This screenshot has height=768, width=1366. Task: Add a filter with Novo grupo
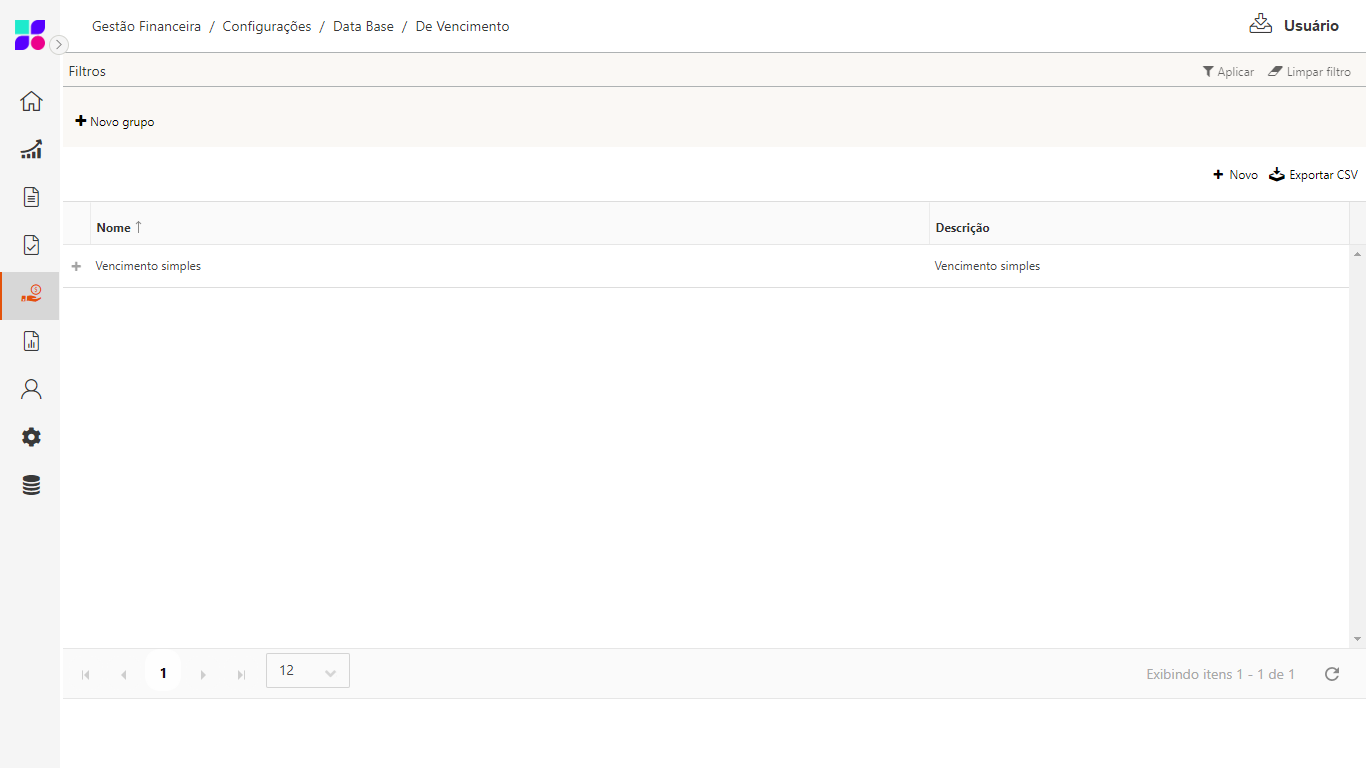point(115,122)
